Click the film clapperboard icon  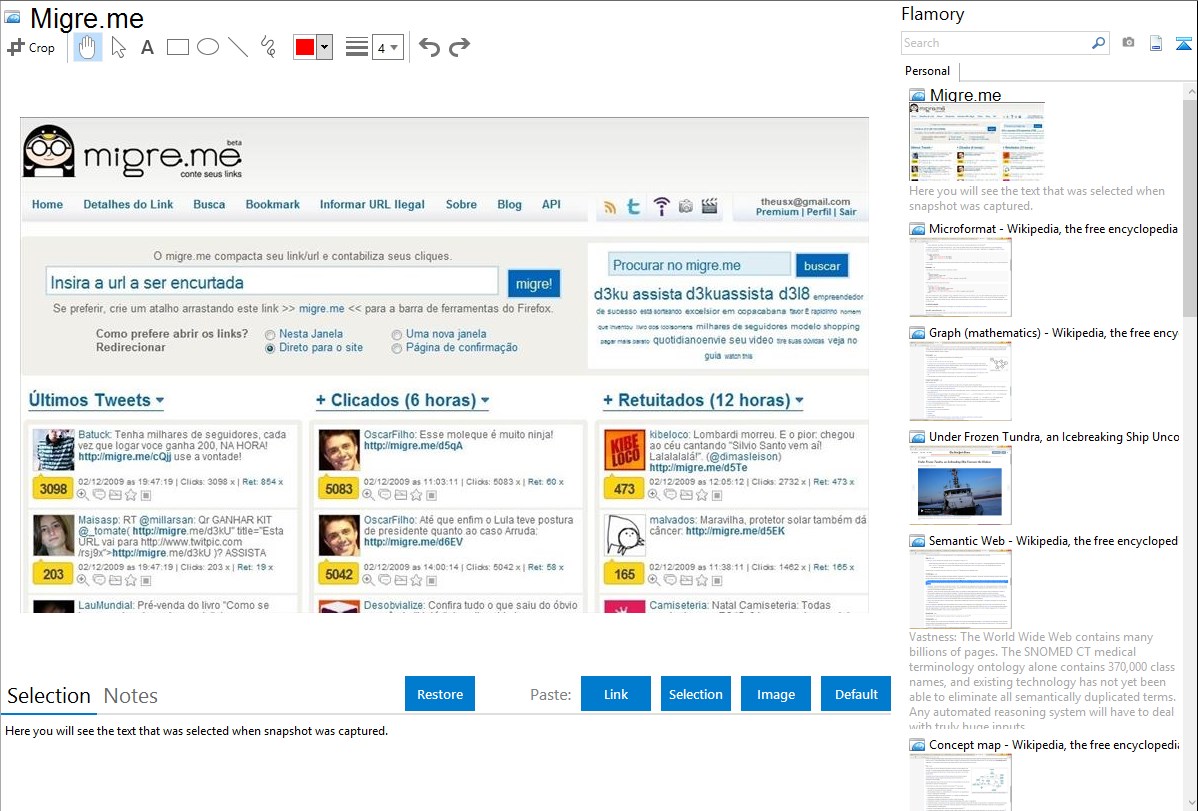click(x=710, y=206)
